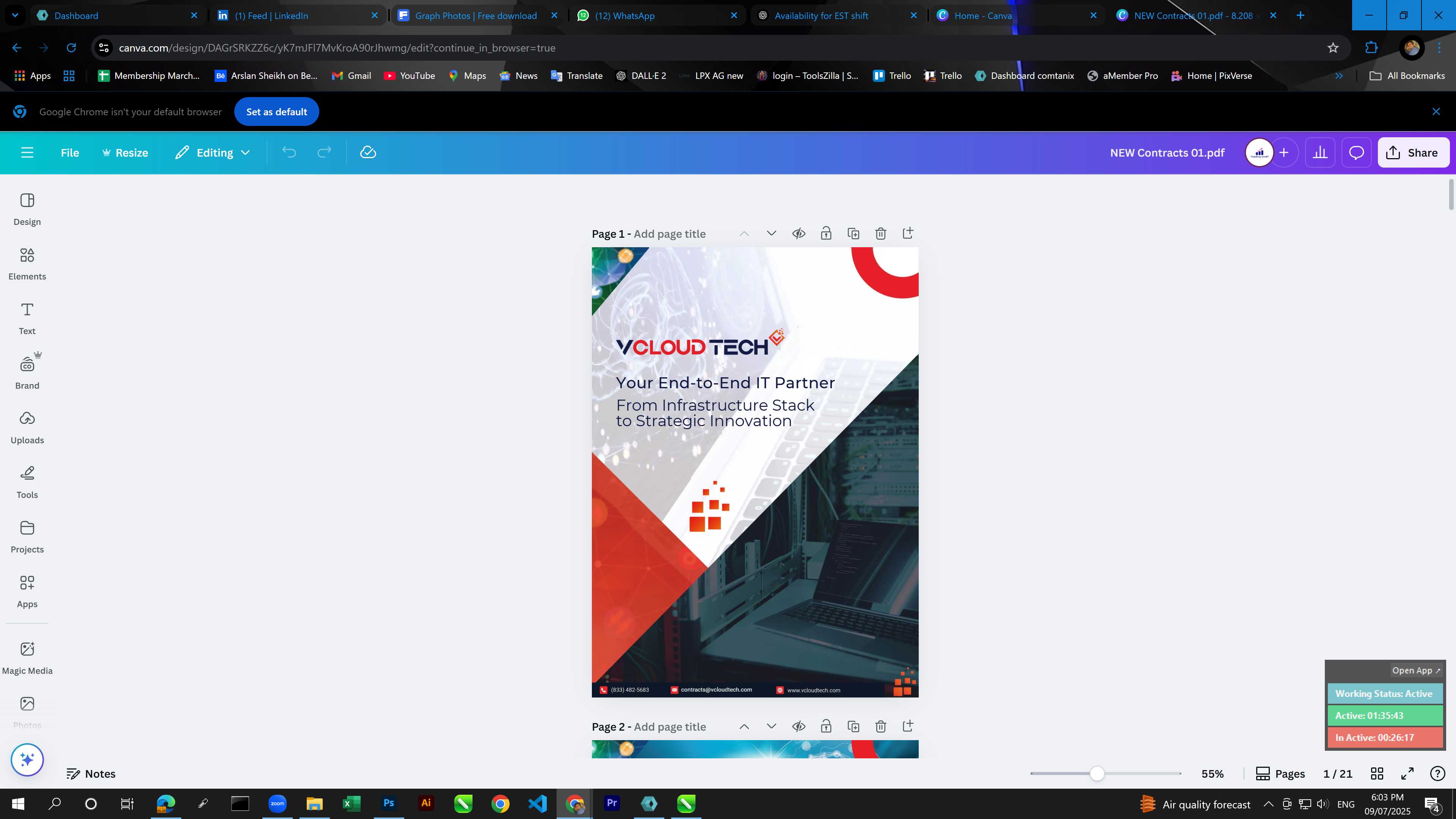
Task: Hide Page 1 with eye icon
Action: point(799,234)
